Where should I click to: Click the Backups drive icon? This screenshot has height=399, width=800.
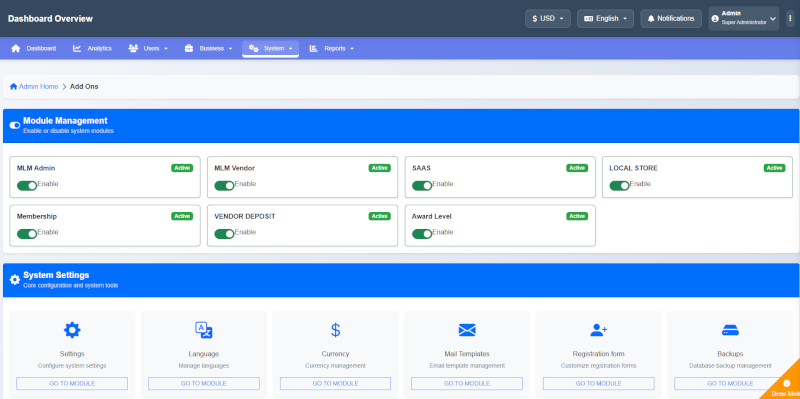click(730, 330)
